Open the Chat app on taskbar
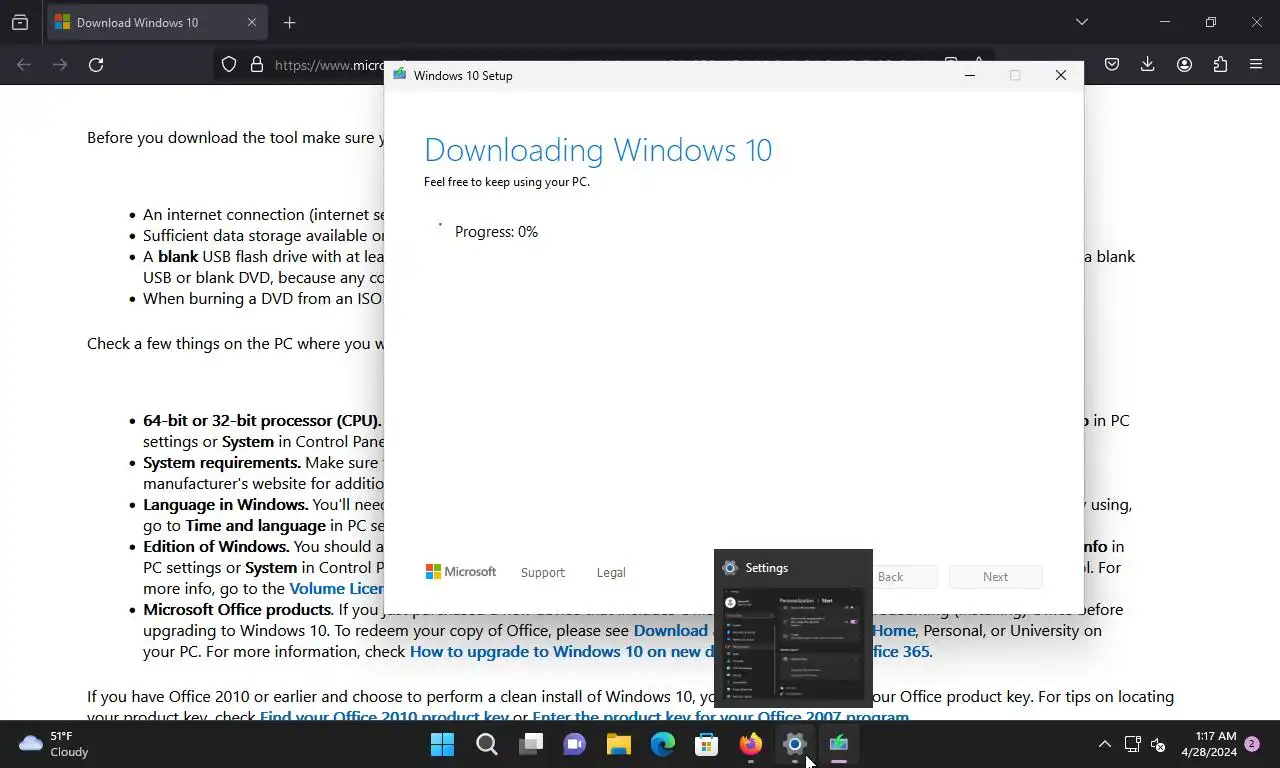This screenshot has height=768, width=1280. click(x=574, y=744)
